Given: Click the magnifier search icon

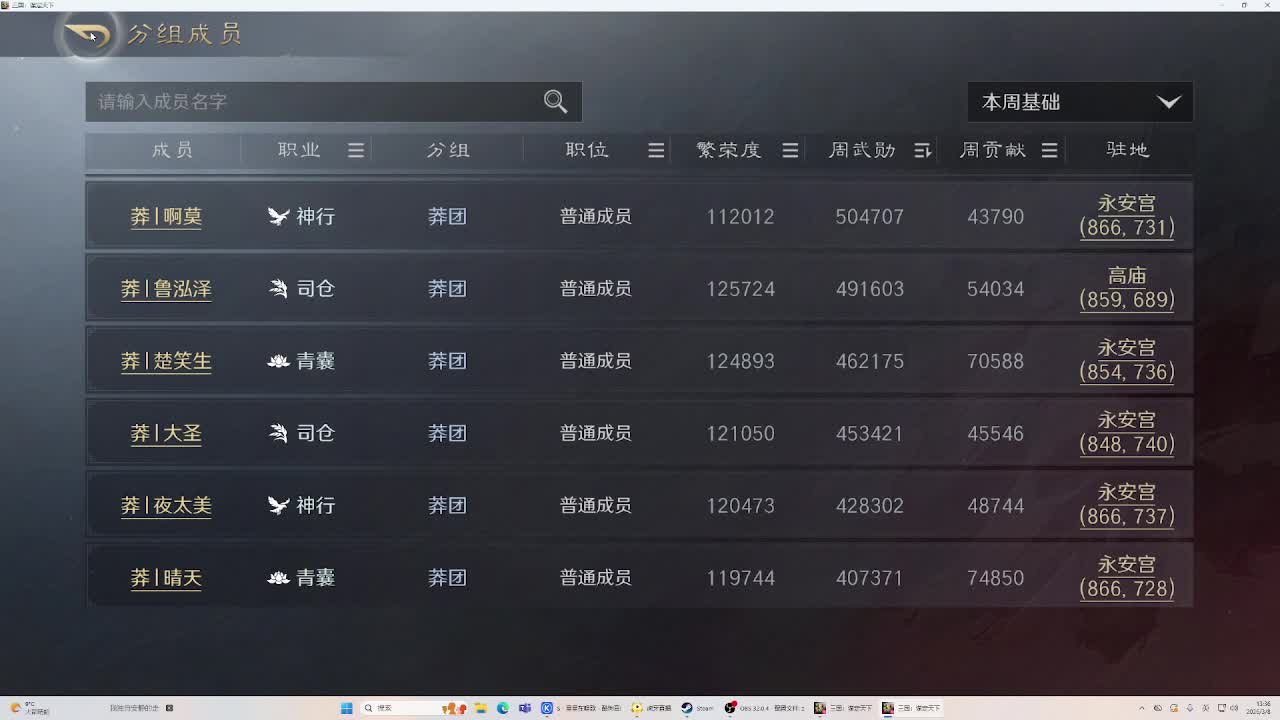Looking at the screenshot, I should coord(555,102).
